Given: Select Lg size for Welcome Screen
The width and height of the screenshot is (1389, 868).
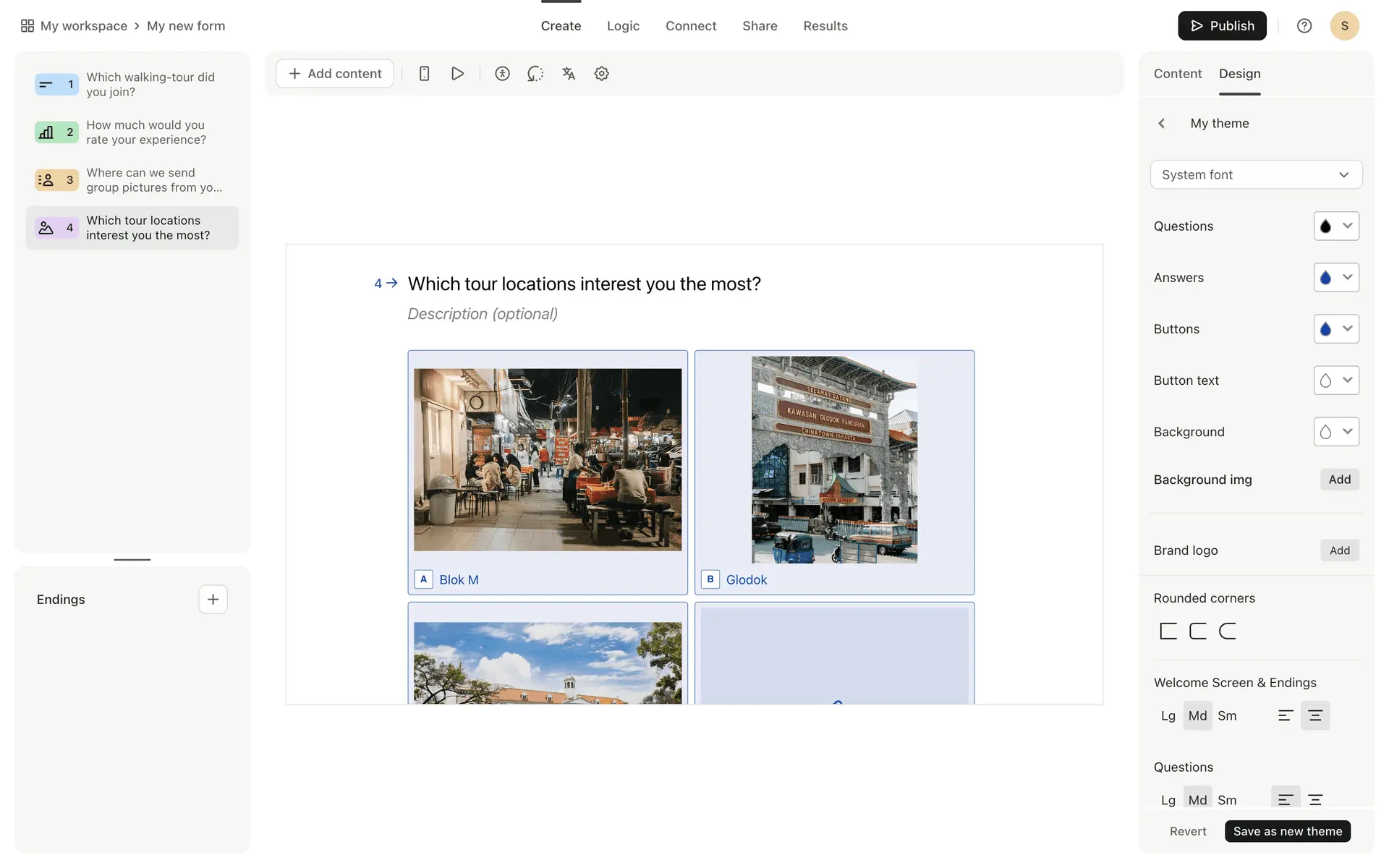Looking at the screenshot, I should pyautogui.click(x=1168, y=715).
